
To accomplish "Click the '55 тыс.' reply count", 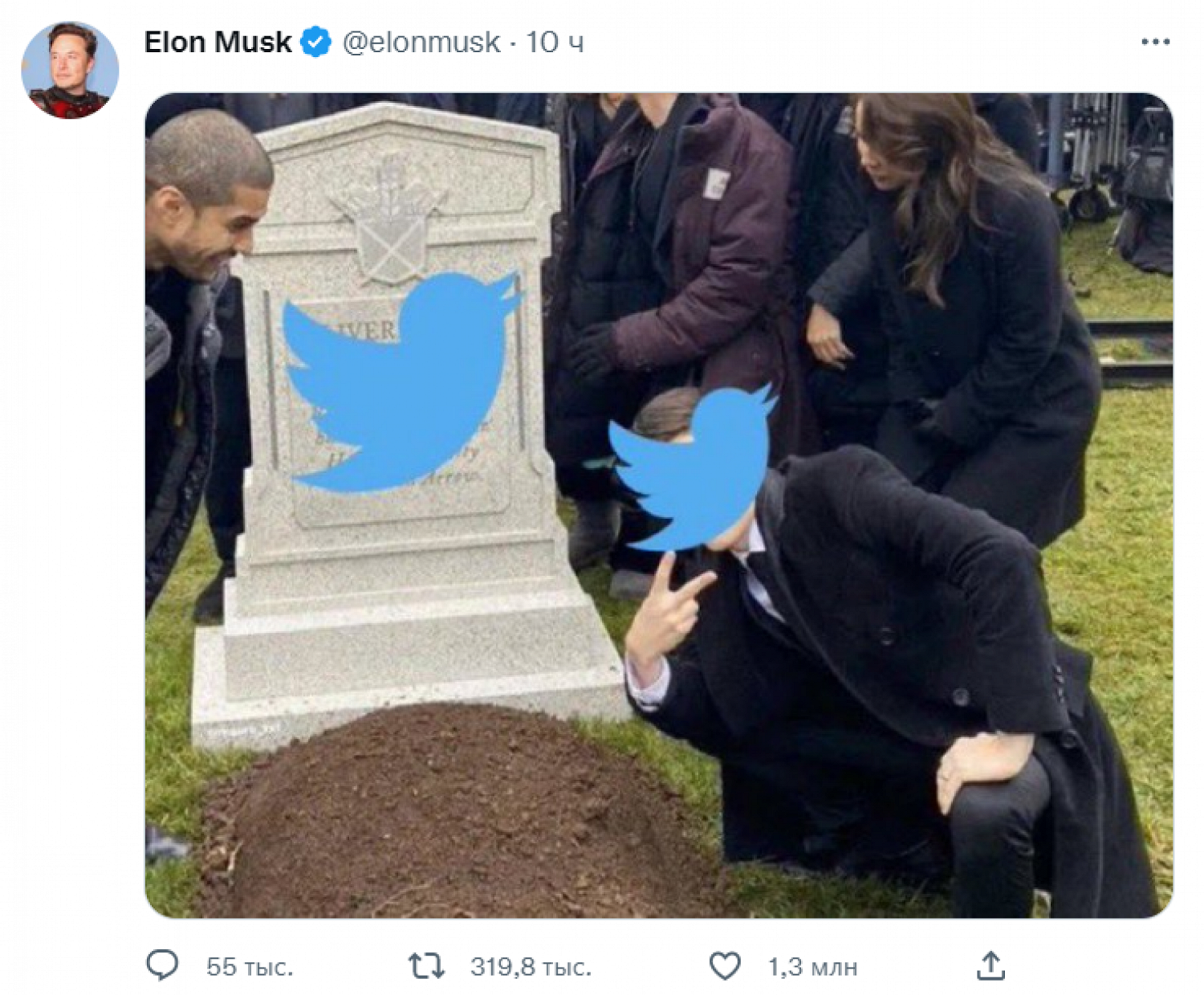I will tap(250, 967).
